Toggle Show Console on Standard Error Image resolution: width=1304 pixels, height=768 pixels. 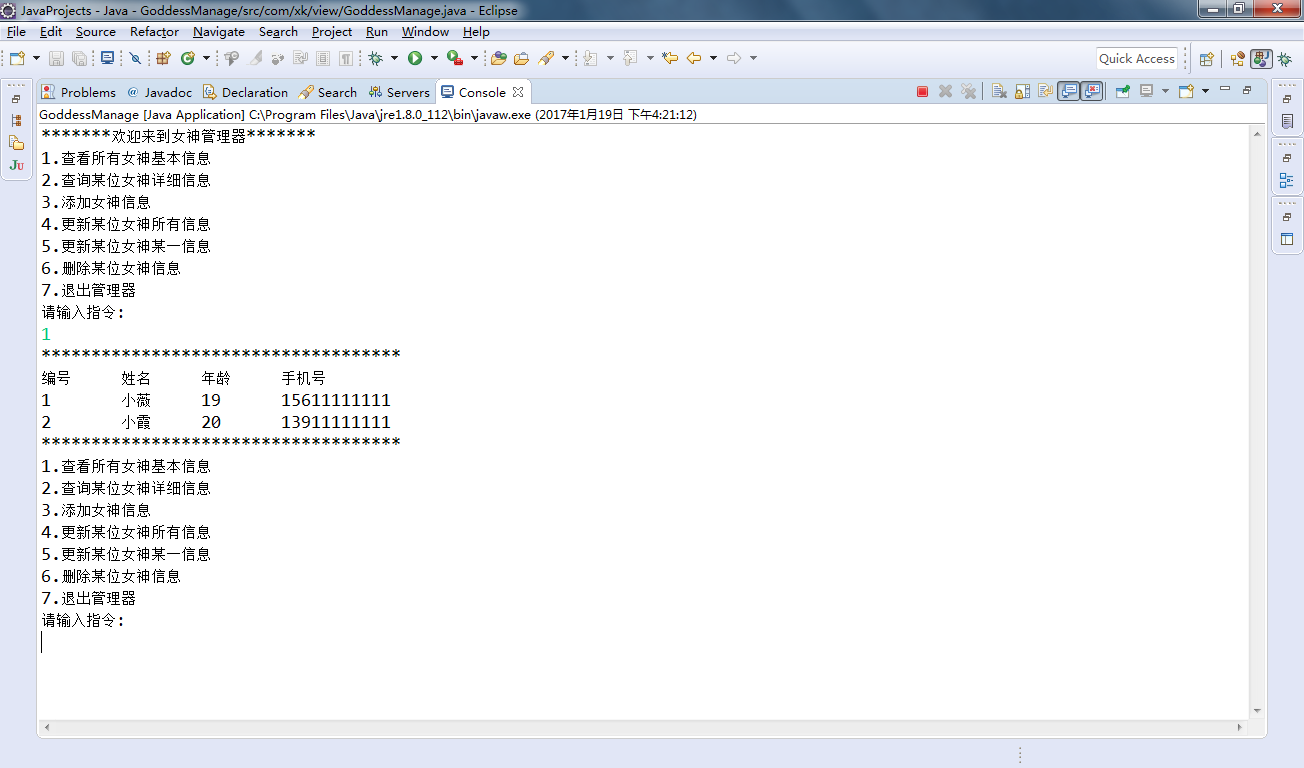(1091, 91)
